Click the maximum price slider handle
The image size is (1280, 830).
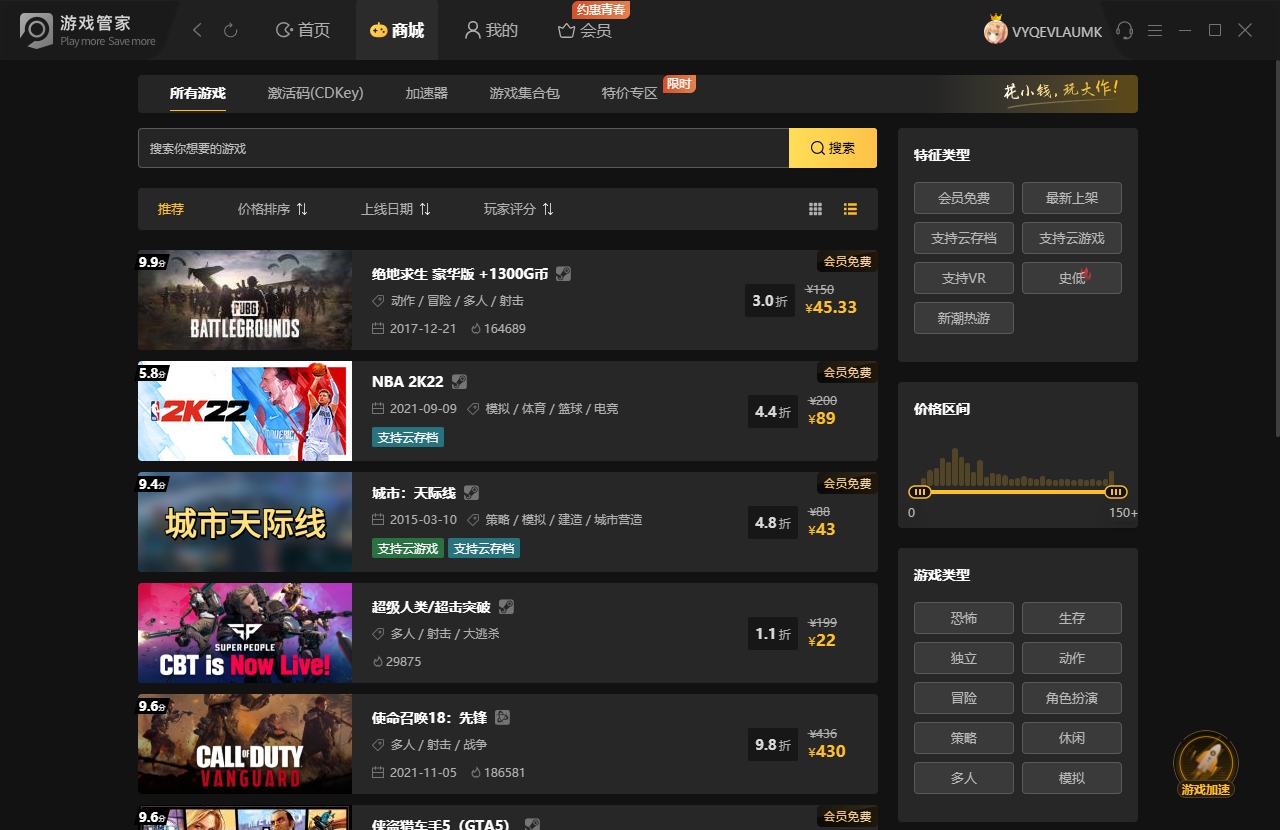1116,492
